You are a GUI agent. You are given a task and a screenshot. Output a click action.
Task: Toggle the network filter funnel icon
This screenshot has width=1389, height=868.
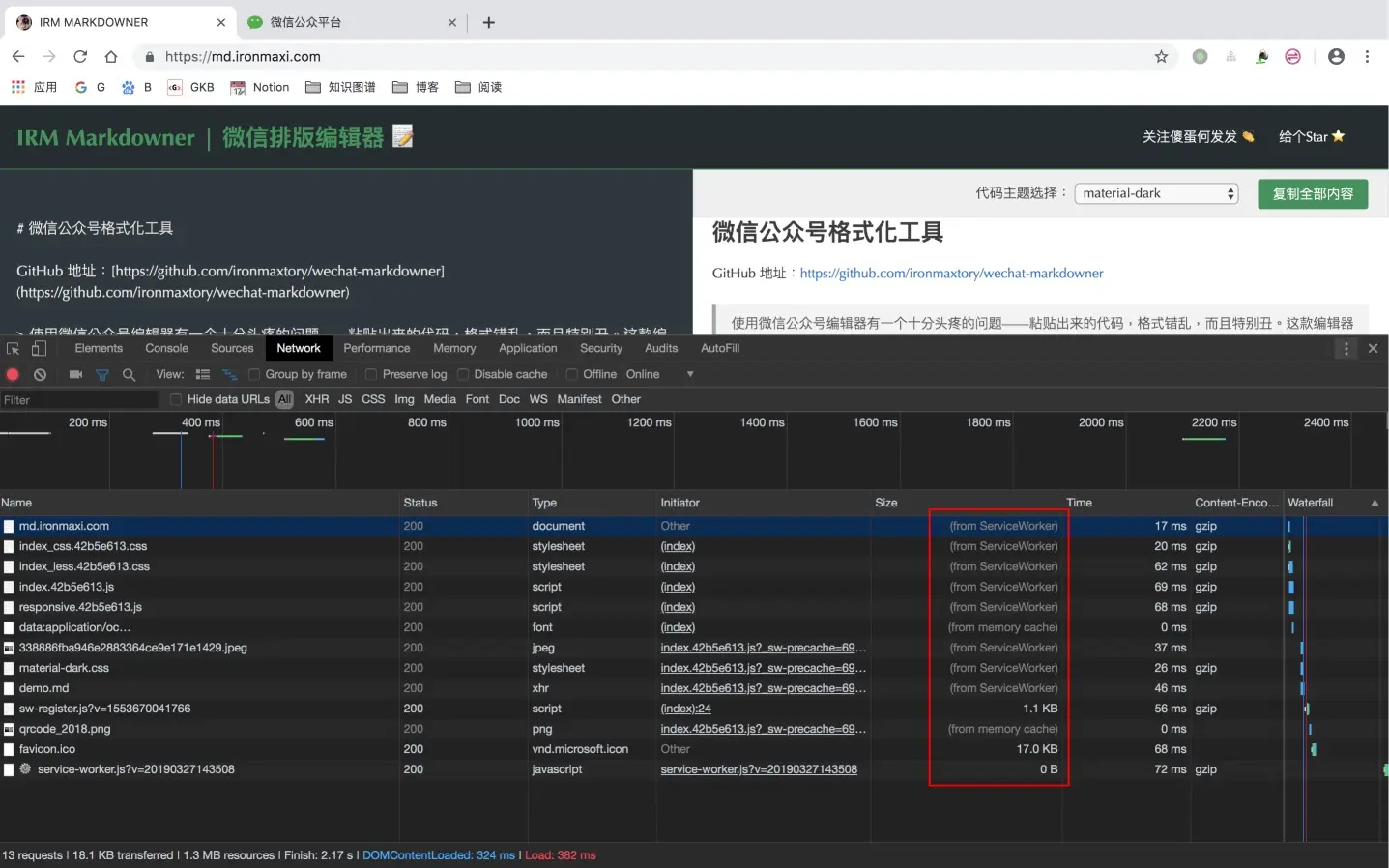101,374
